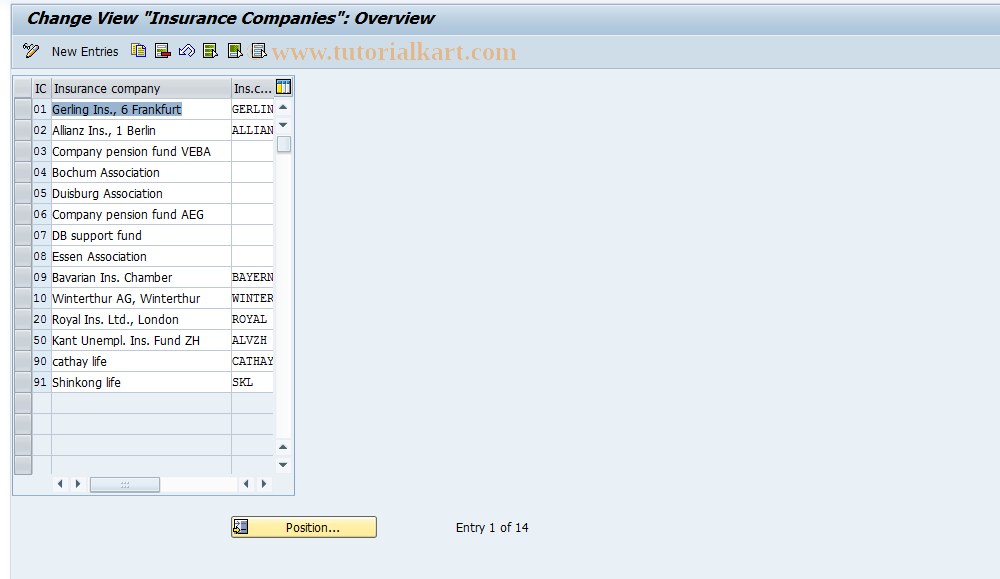The image size is (1000, 579).
Task: Click the Deselect All icon
Action: (258, 51)
